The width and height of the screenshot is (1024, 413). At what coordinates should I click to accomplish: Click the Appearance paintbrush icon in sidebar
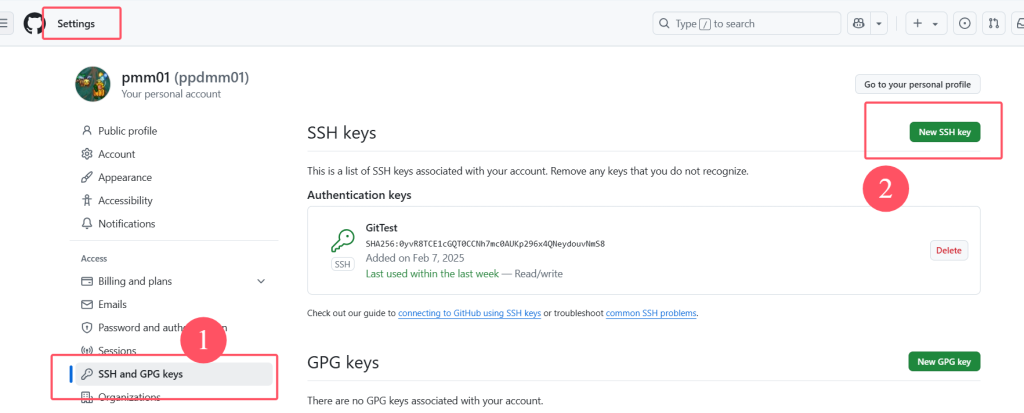(x=87, y=177)
